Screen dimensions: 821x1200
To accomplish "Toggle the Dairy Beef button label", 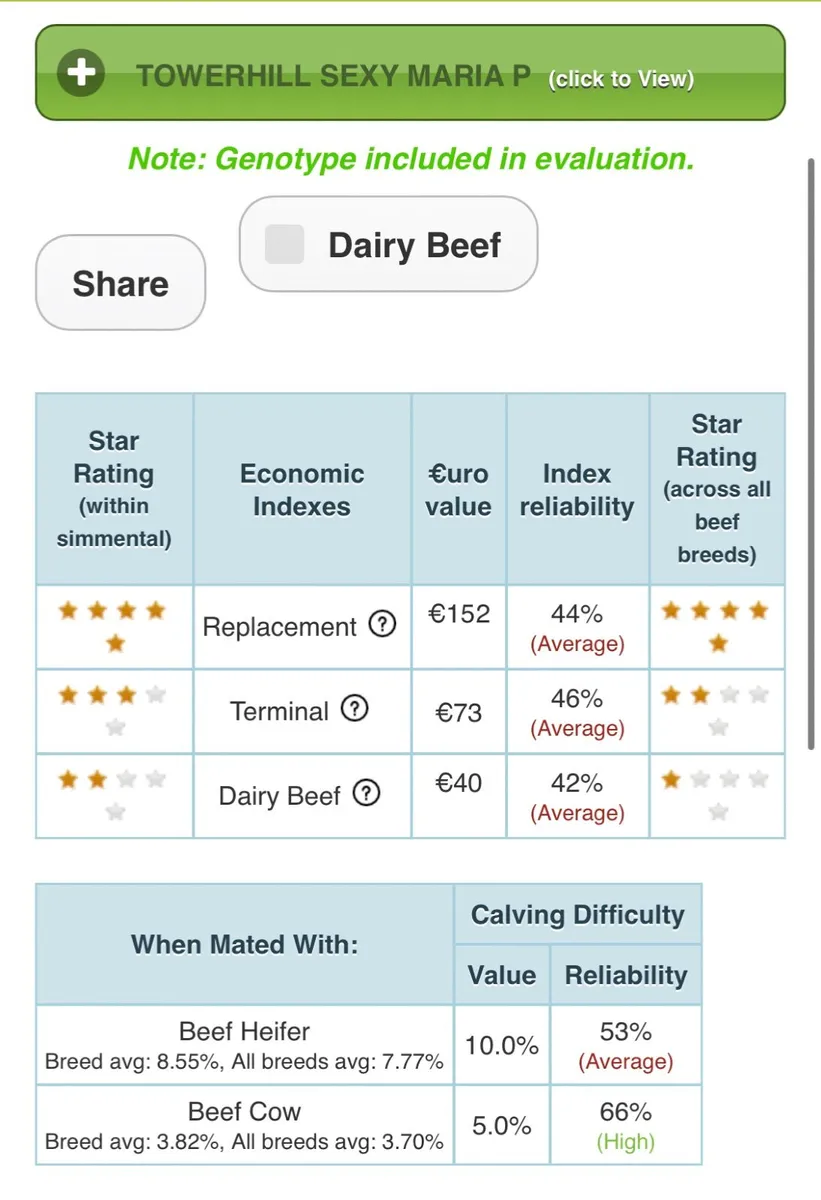I will point(414,245).
